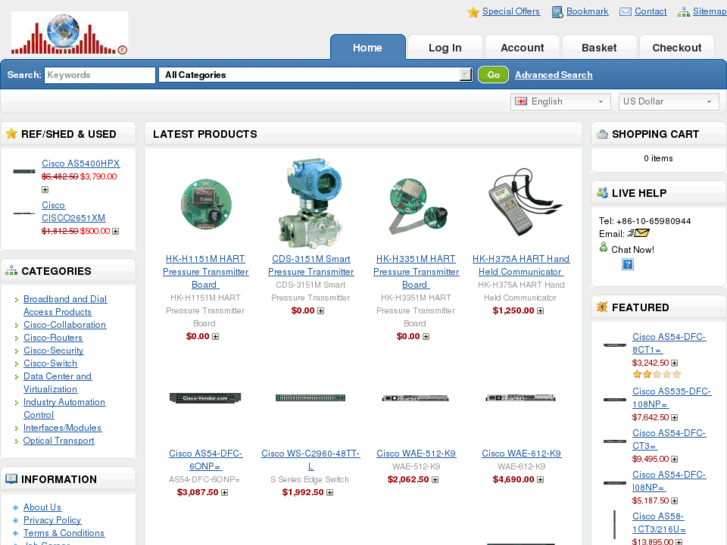Viewport: 727px width, 545px height.
Task: Open the Account tab
Action: coord(522,48)
